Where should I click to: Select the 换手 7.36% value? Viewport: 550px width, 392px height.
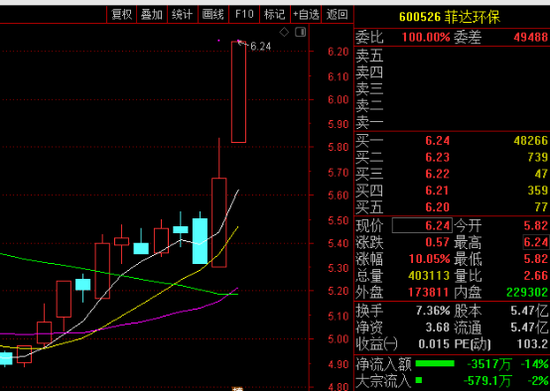pyautogui.click(x=433, y=311)
